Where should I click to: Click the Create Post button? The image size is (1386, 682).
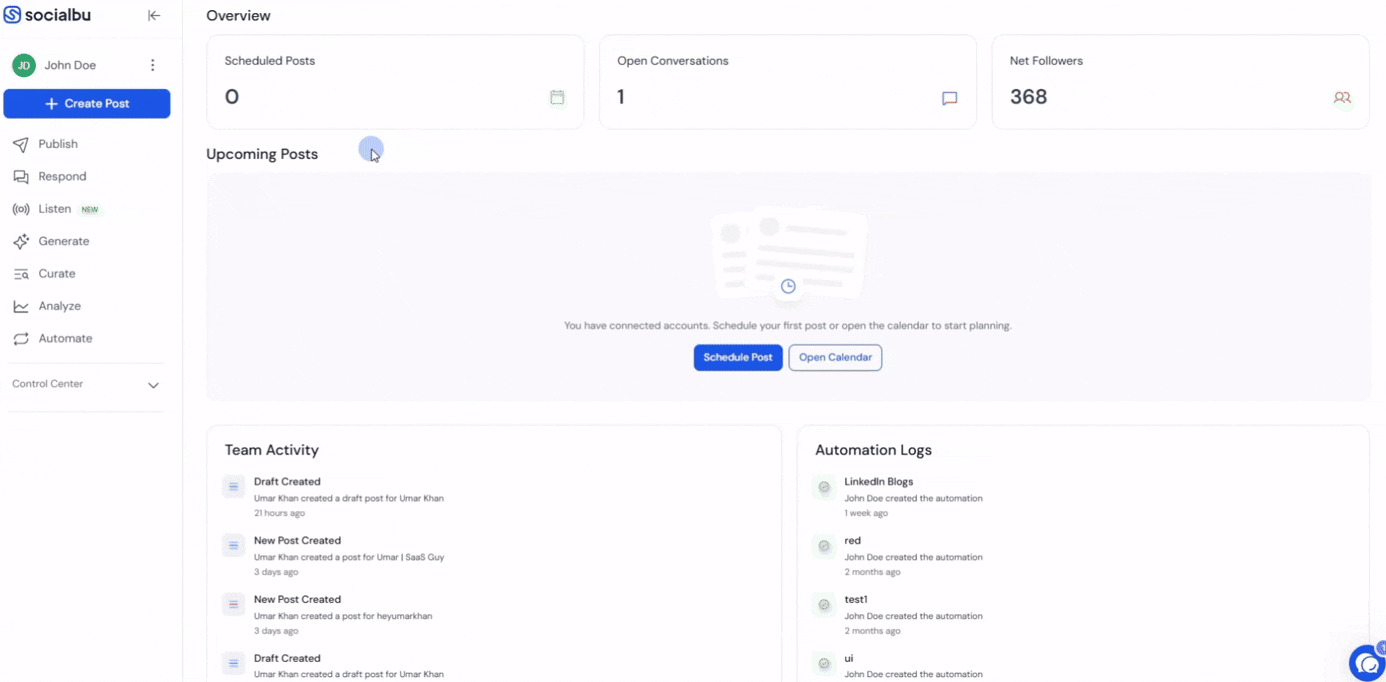(x=87, y=104)
